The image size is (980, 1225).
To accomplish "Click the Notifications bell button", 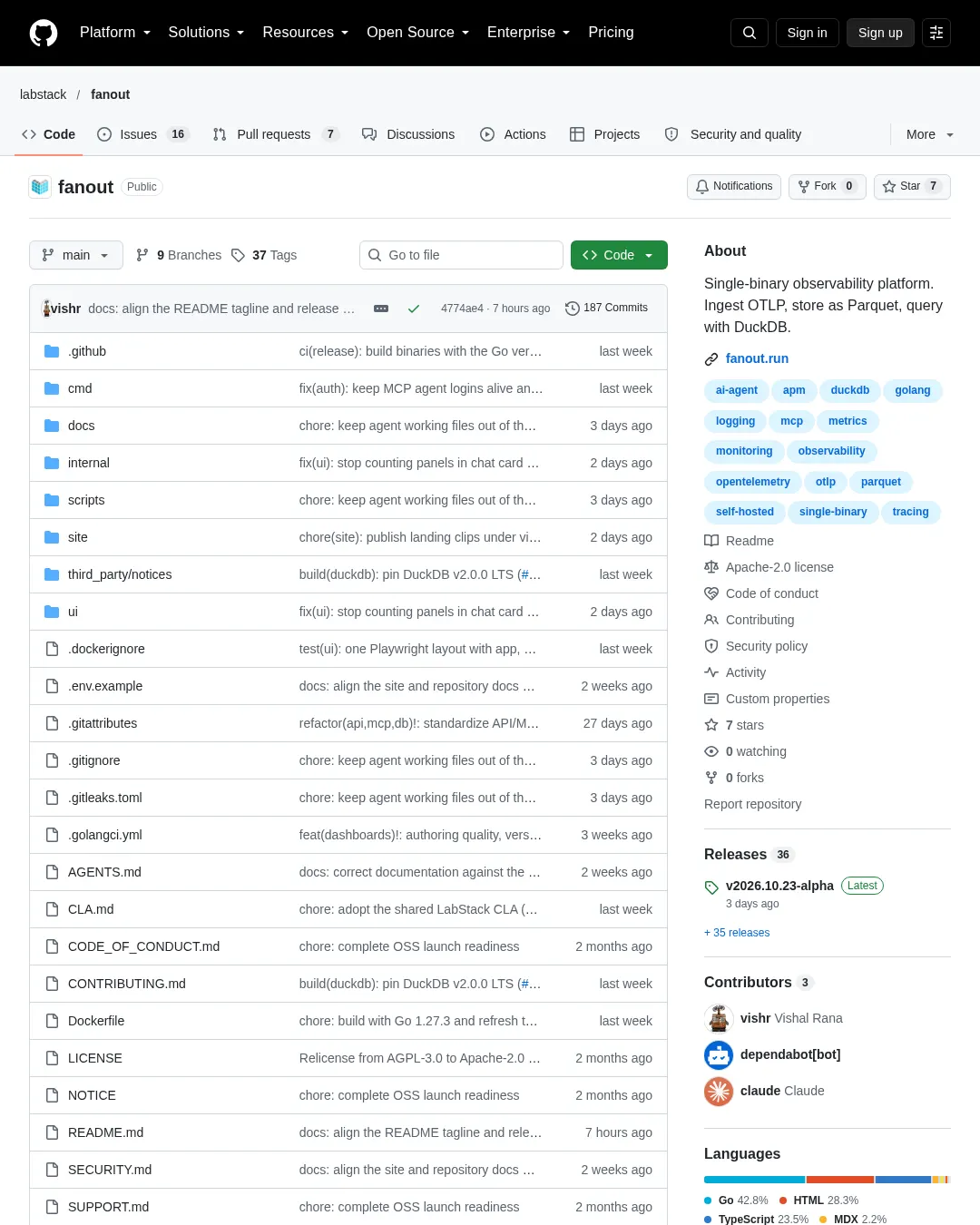I will pyautogui.click(x=734, y=186).
